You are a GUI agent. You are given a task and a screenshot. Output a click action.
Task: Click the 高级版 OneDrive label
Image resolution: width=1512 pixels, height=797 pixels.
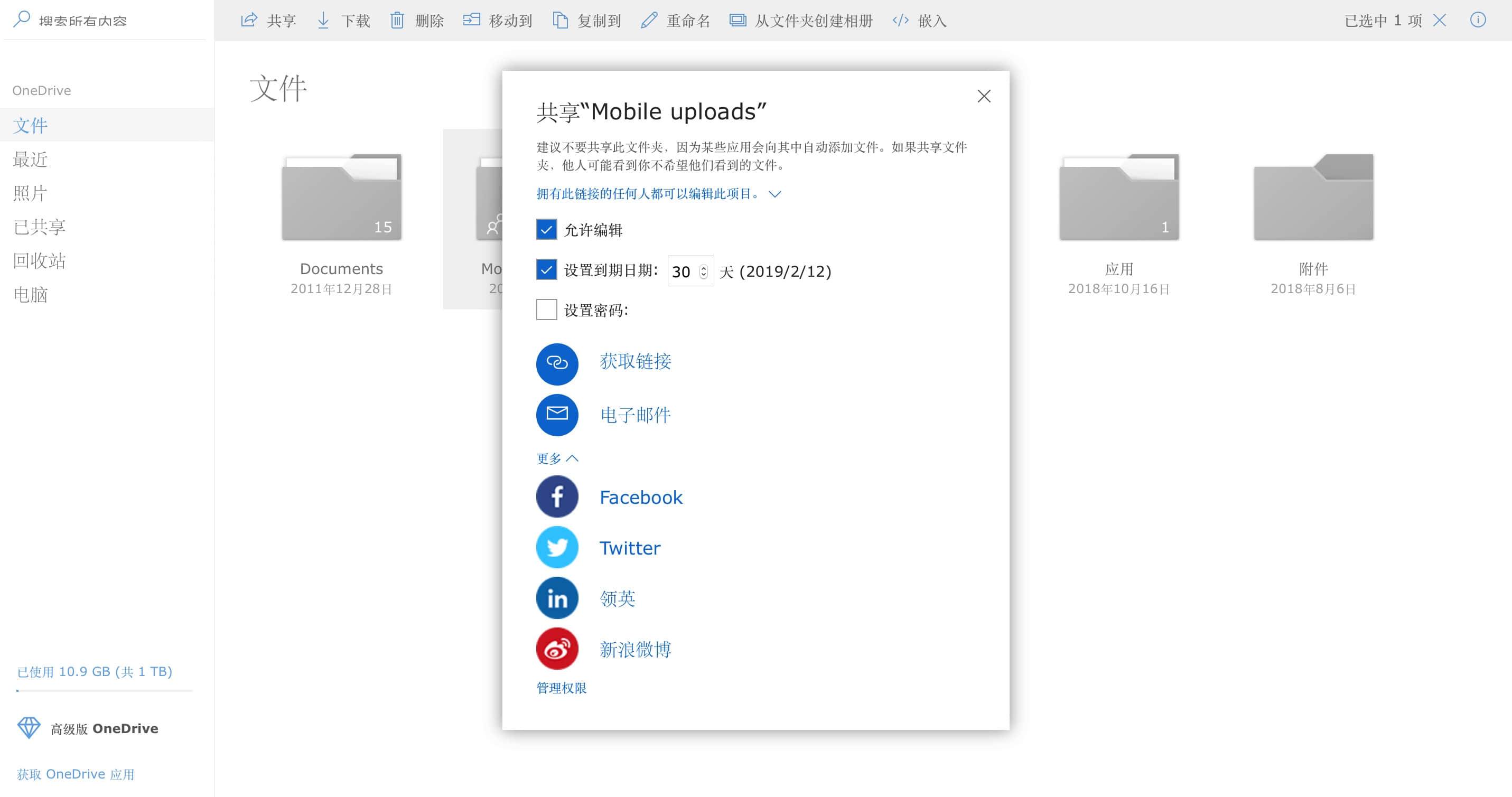point(105,728)
